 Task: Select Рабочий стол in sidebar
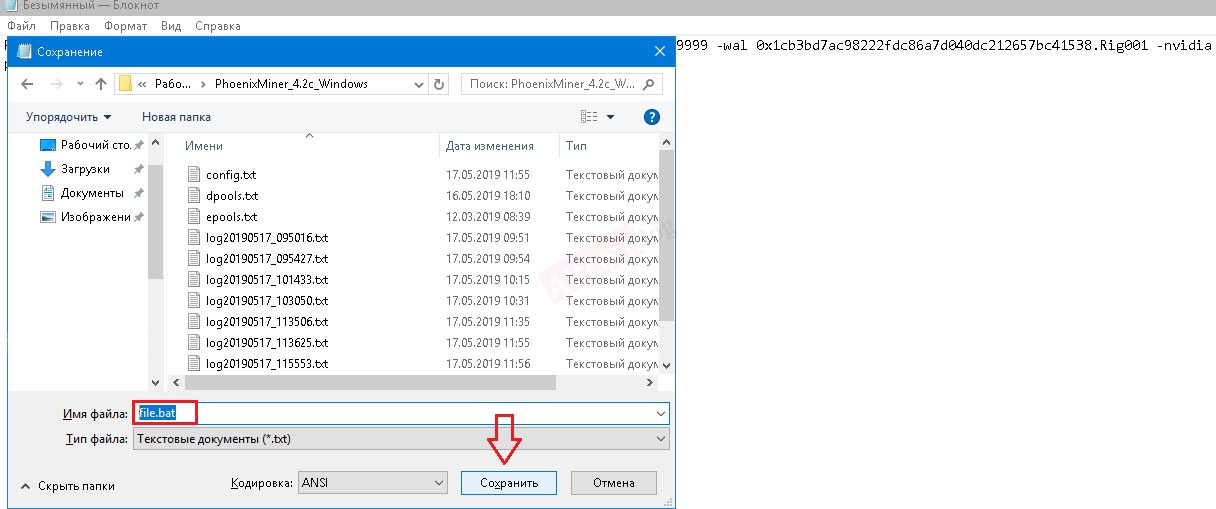tap(95, 145)
